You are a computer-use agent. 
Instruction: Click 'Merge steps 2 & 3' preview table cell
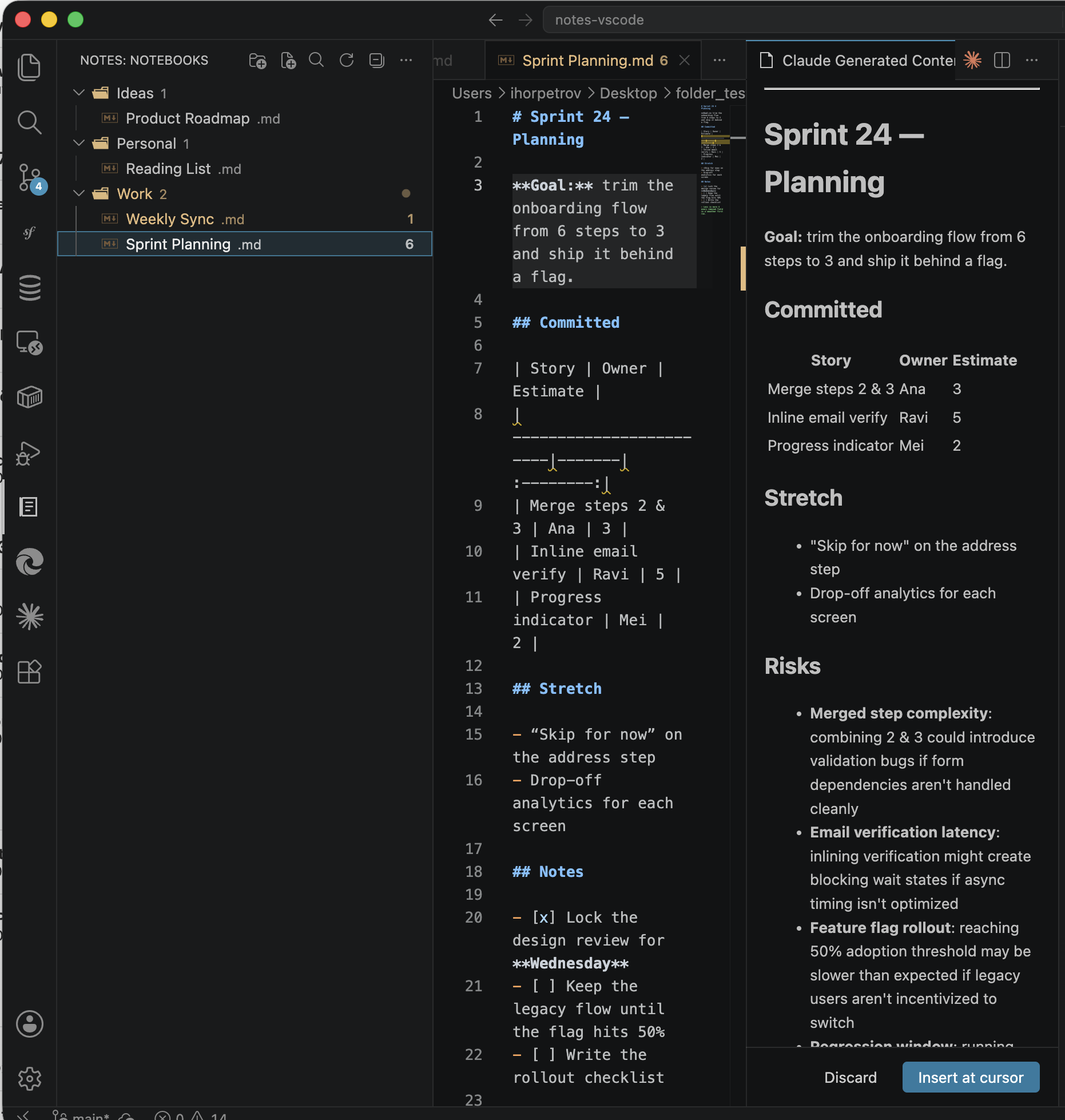click(x=831, y=389)
